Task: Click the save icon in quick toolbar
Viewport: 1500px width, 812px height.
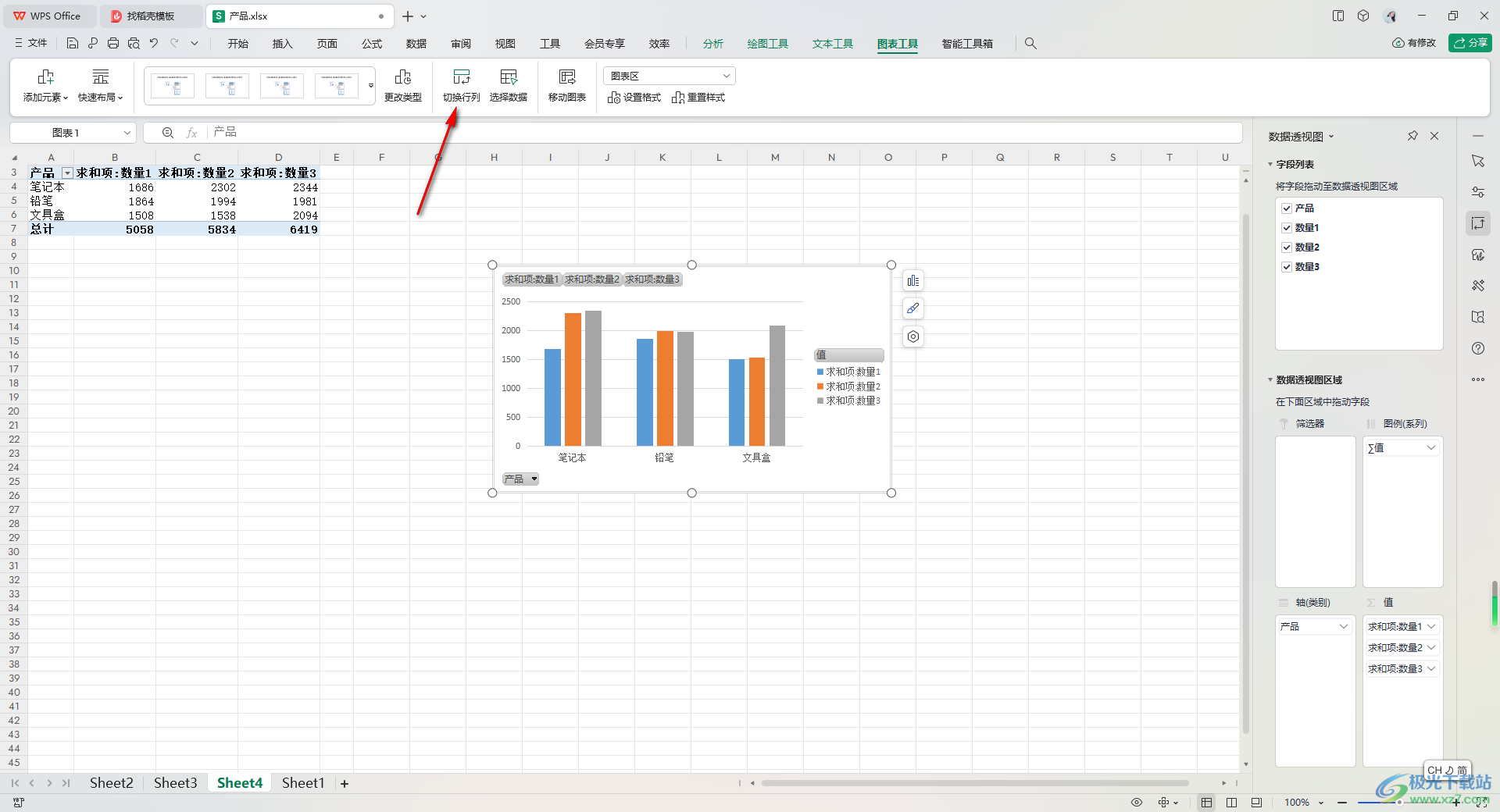Action: click(x=73, y=44)
